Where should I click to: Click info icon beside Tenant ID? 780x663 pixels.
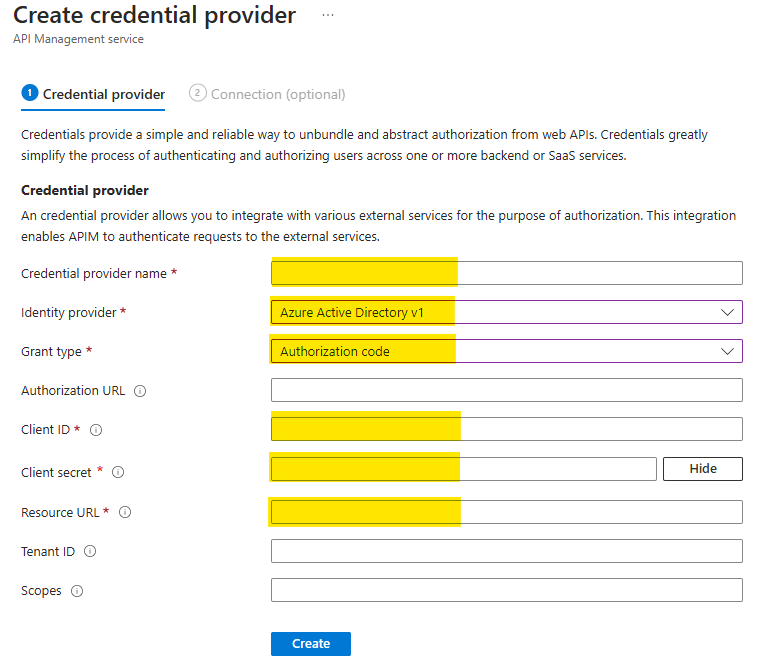pos(90,551)
